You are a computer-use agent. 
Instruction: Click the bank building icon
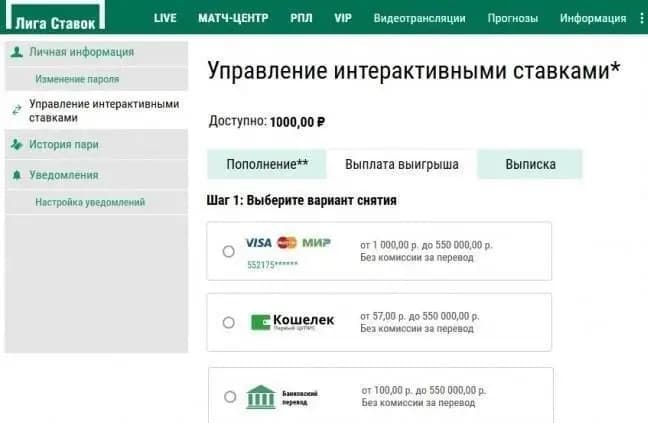click(x=261, y=397)
